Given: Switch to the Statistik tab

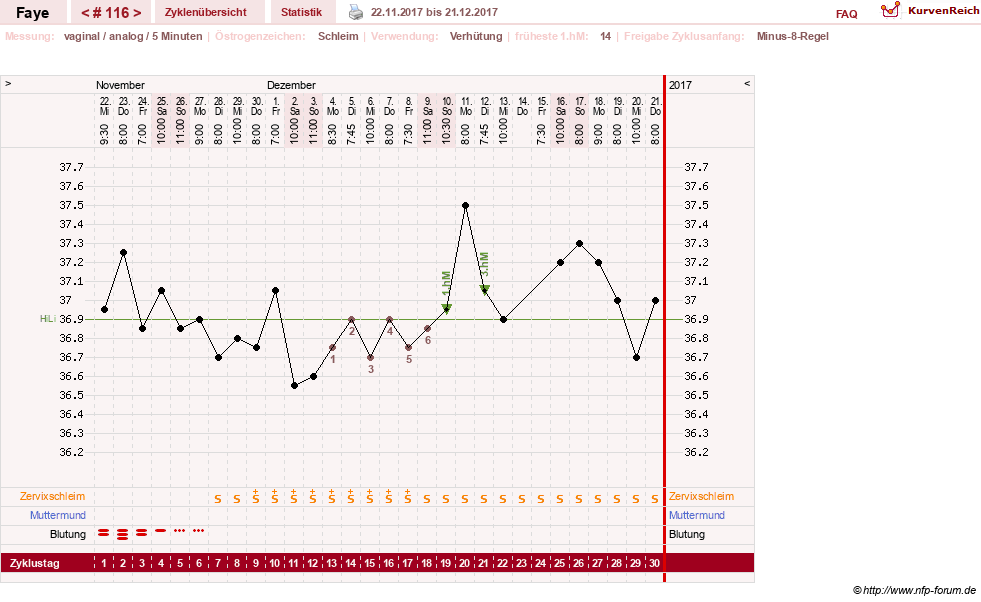Looking at the screenshot, I should click(x=302, y=12).
